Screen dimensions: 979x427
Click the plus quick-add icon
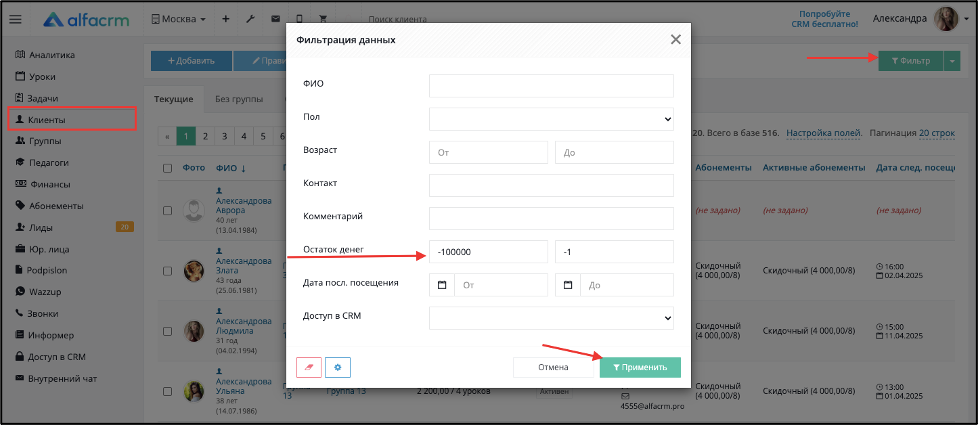pyautogui.click(x=226, y=19)
